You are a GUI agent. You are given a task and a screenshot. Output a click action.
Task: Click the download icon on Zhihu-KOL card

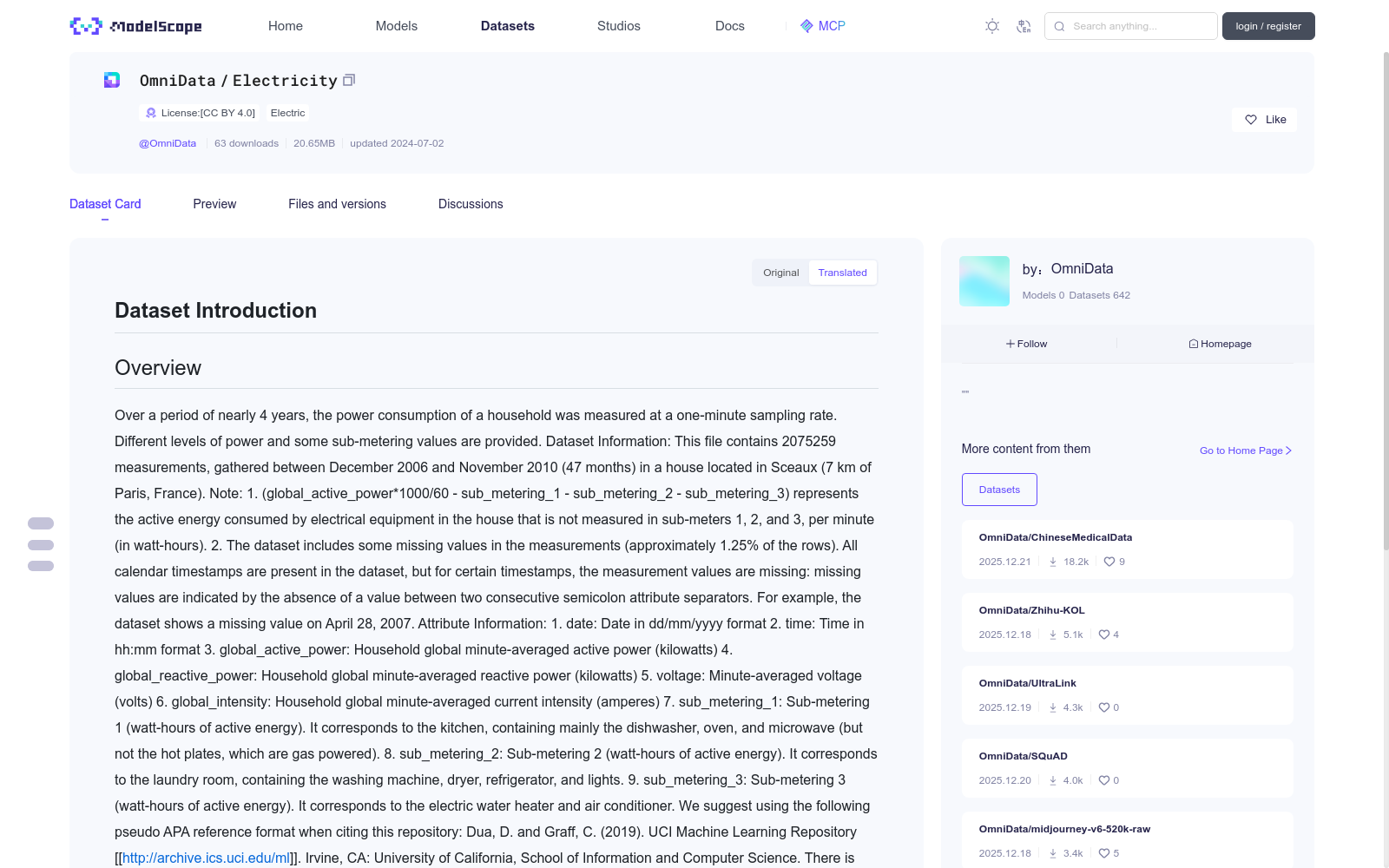point(1053,635)
